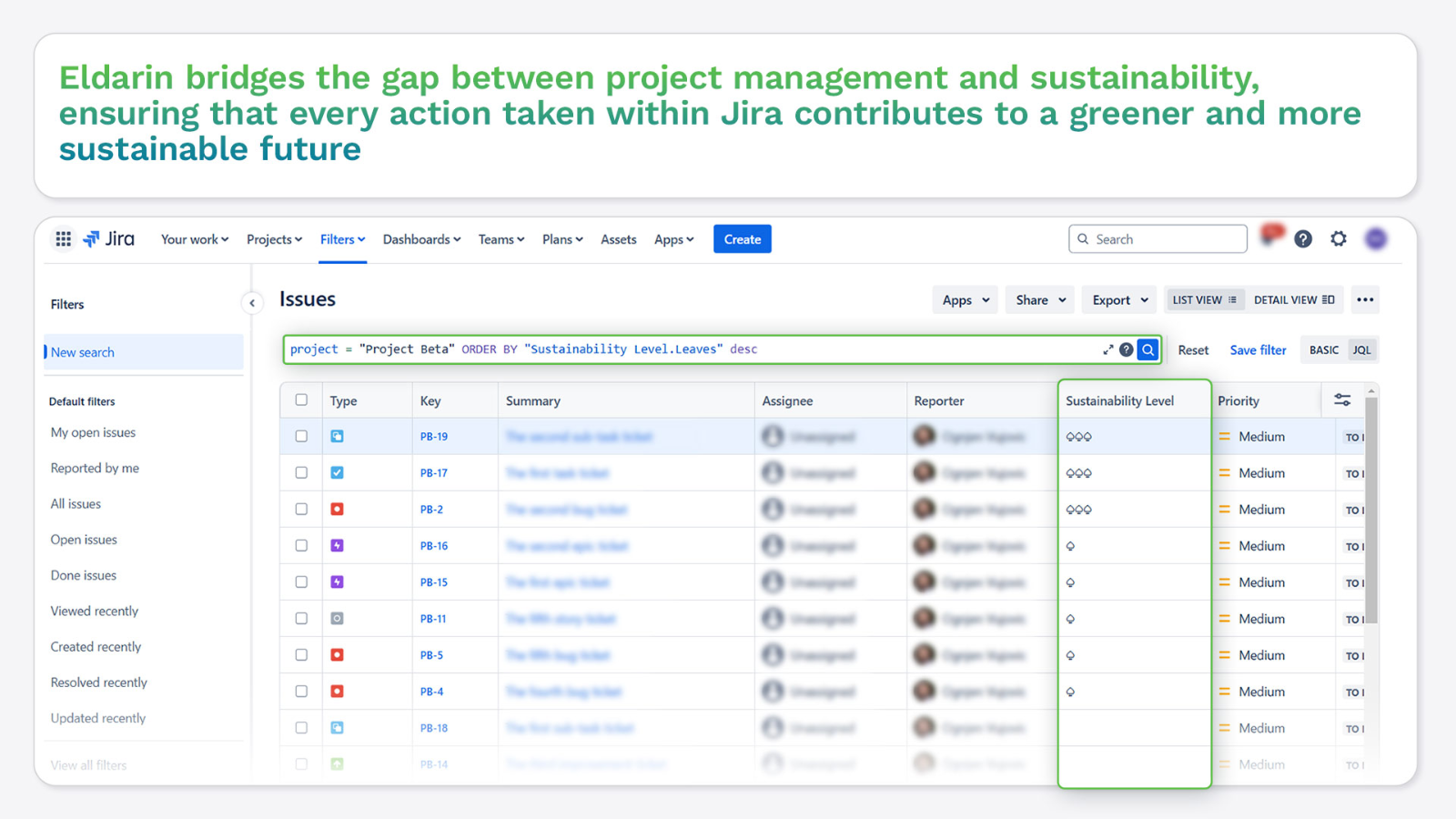Expand the JQL query editor

(x=1107, y=349)
